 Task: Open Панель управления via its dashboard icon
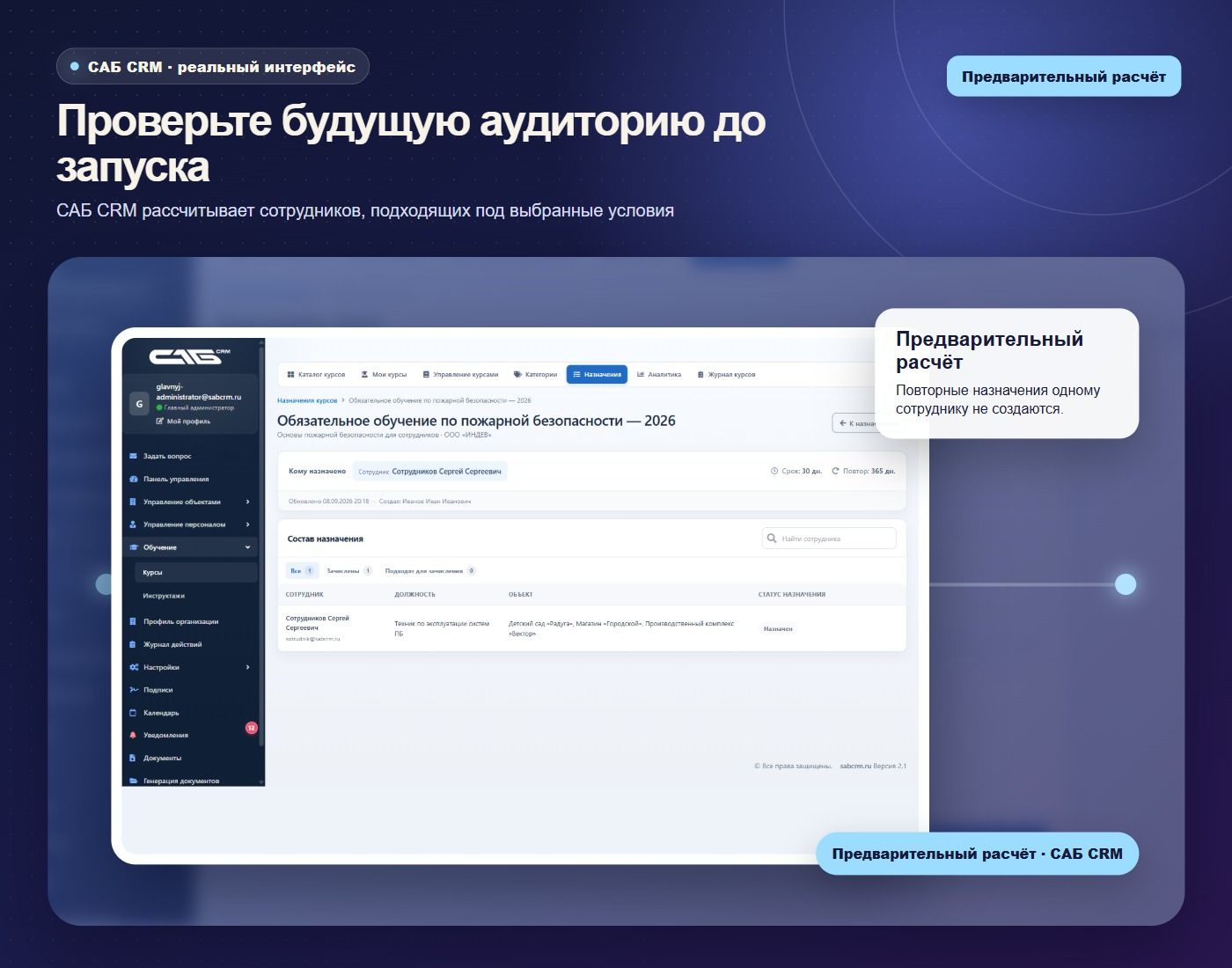(x=134, y=479)
